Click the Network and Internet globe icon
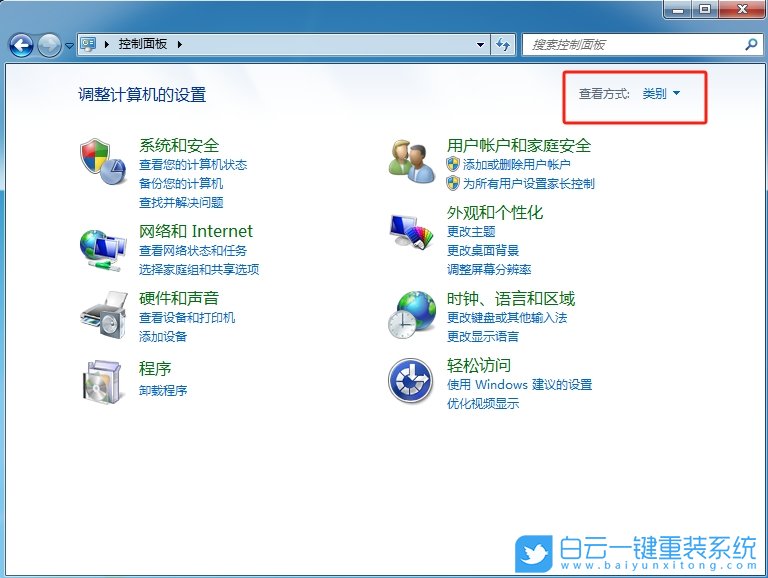 [x=103, y=250]
